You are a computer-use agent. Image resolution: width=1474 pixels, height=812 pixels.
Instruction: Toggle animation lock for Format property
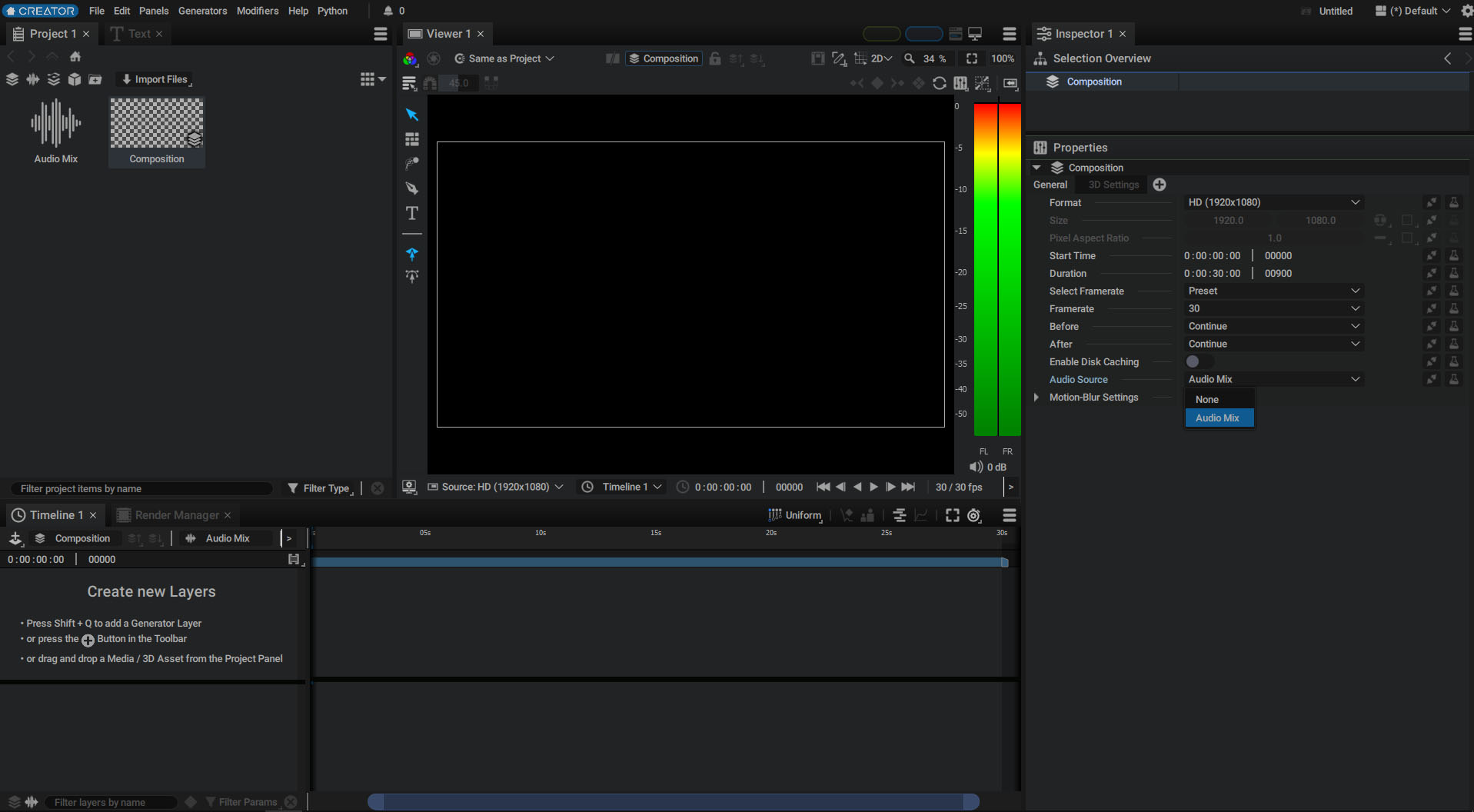click(1432, 202)
